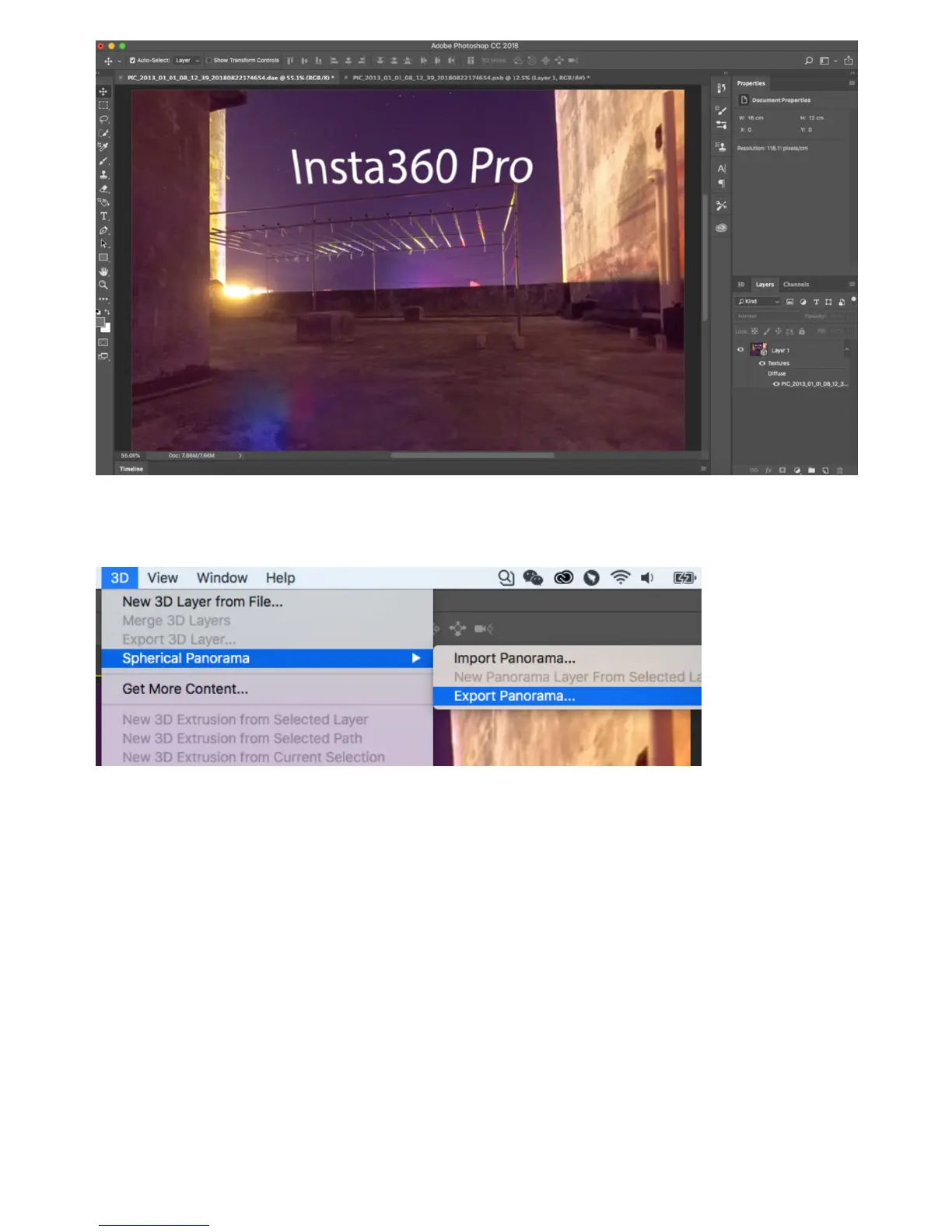952x1232 pixels.
Task: Add a layer mask
Action: pyautogui.click(x=782, y=470)
